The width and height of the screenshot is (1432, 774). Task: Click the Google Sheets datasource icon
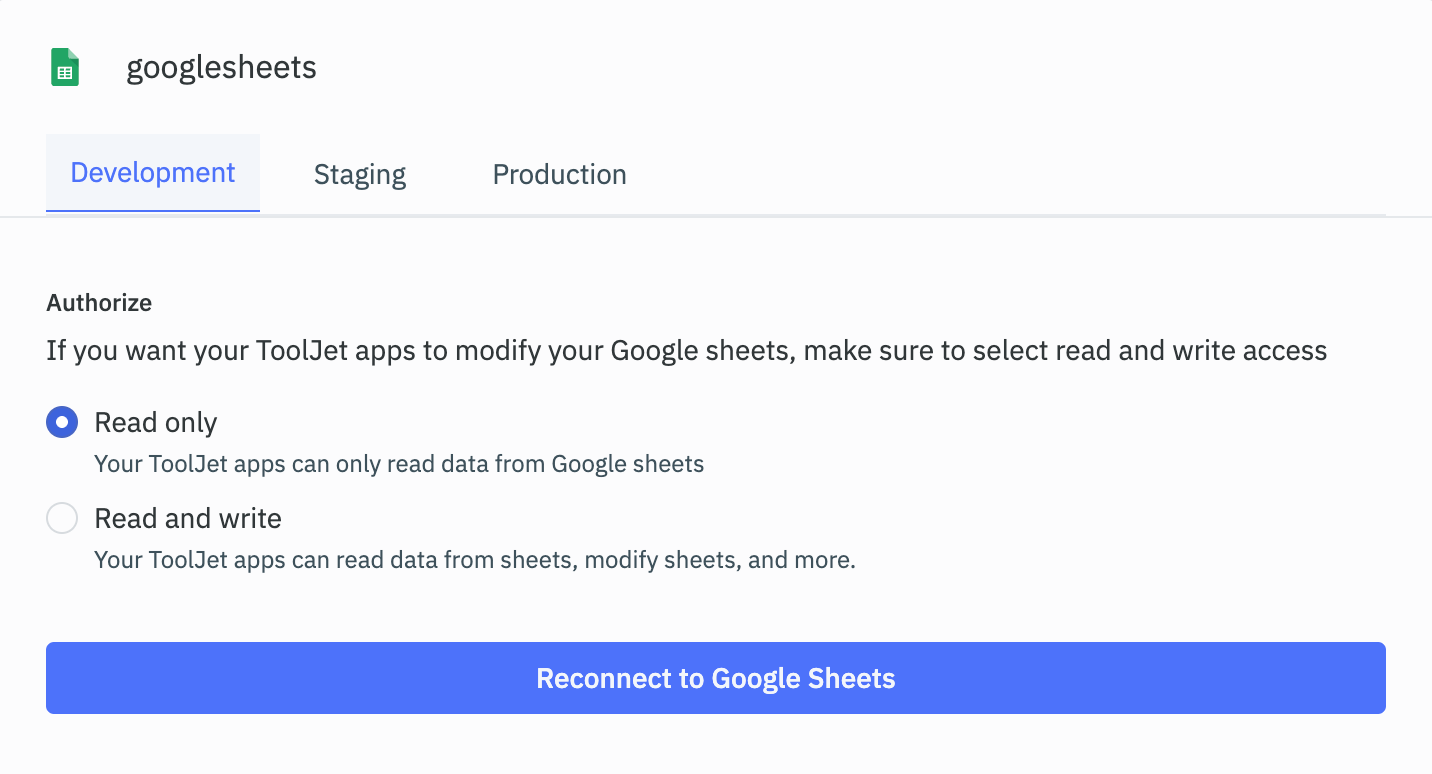64,67
